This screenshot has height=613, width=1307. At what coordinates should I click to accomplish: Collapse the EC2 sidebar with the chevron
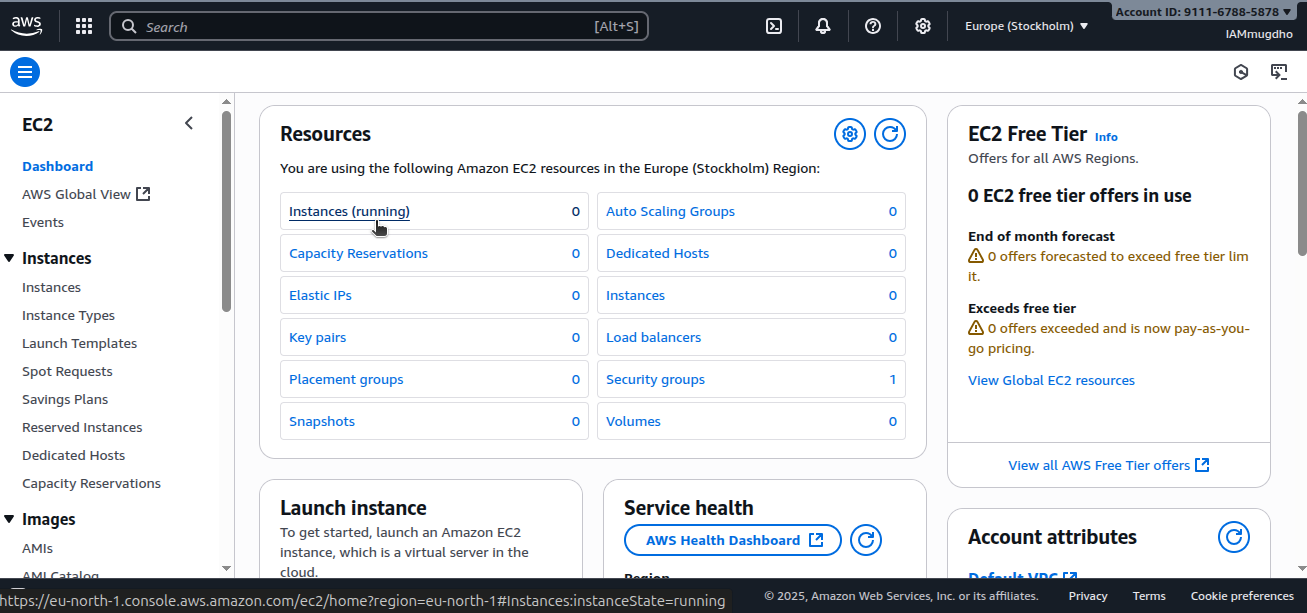coord(189,122)
